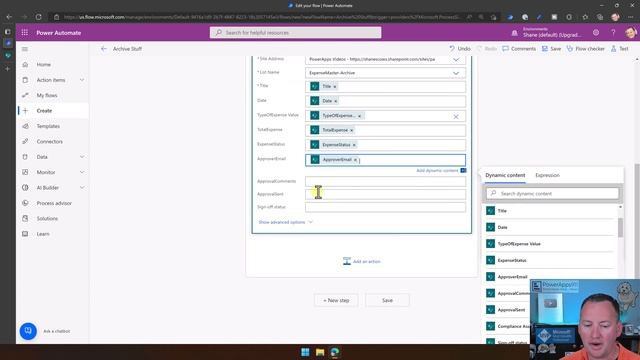Open Templates in the sidebar
The image size is (640, 360).
coord(48,126)
